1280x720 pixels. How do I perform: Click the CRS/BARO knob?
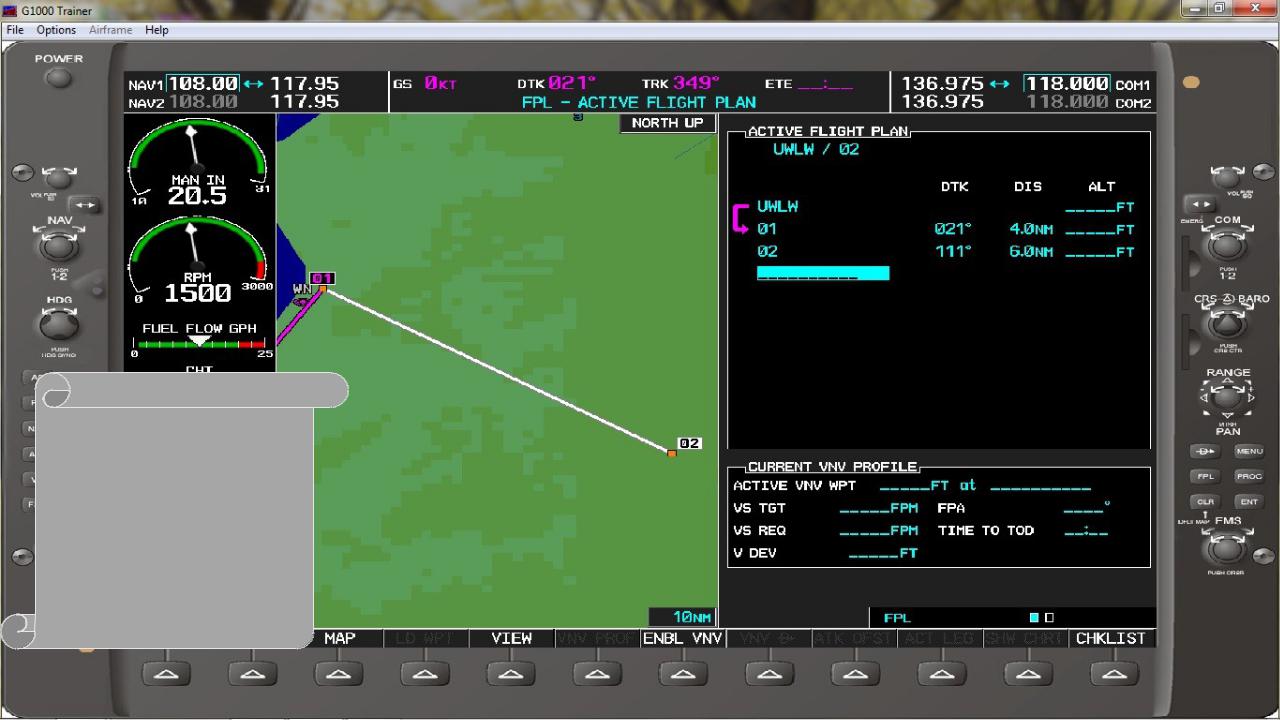[x=1227, y=324]
